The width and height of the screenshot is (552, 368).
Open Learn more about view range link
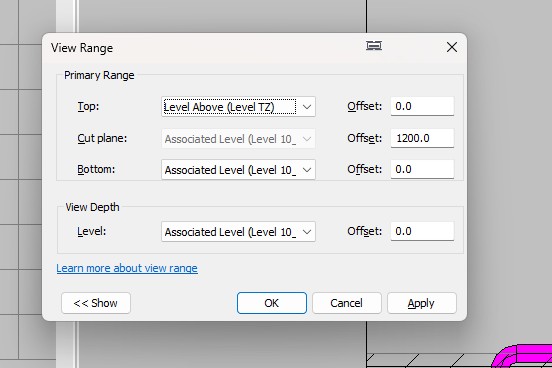[x=127, y=268]
